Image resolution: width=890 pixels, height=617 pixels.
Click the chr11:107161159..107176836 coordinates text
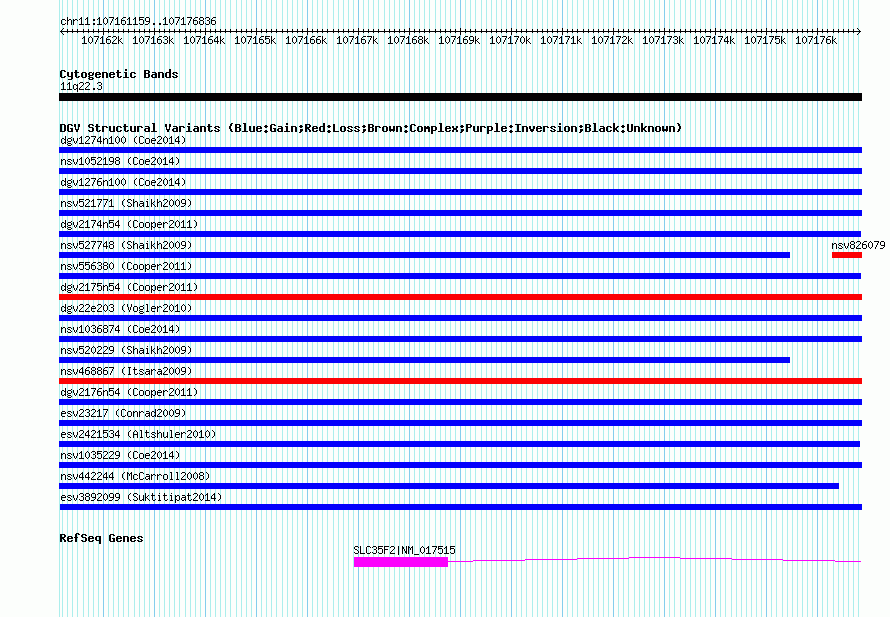click(x=138, y=21)
